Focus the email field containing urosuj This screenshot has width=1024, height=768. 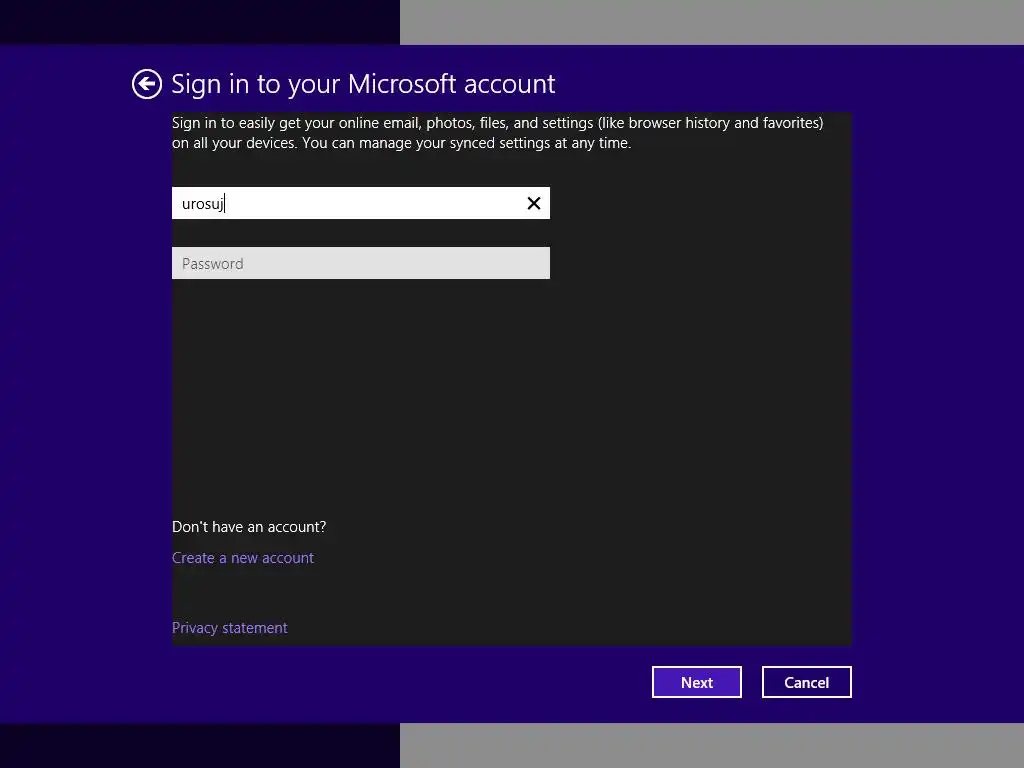click(x=360, y=203)
